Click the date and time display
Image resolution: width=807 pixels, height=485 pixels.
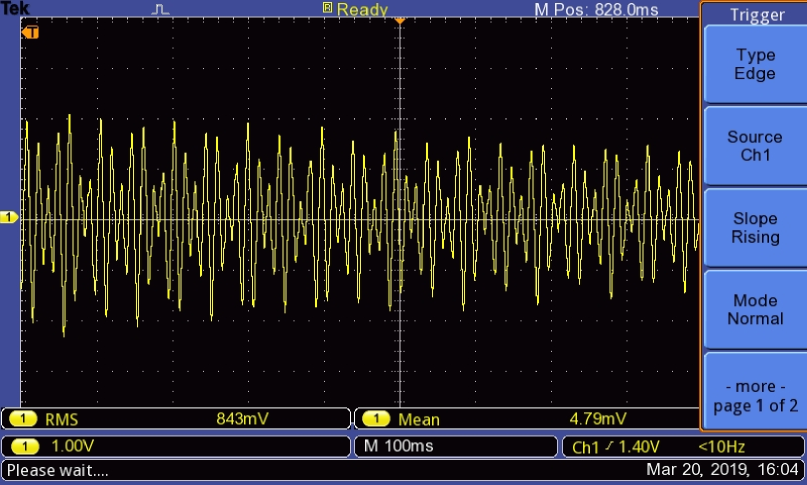722,469
